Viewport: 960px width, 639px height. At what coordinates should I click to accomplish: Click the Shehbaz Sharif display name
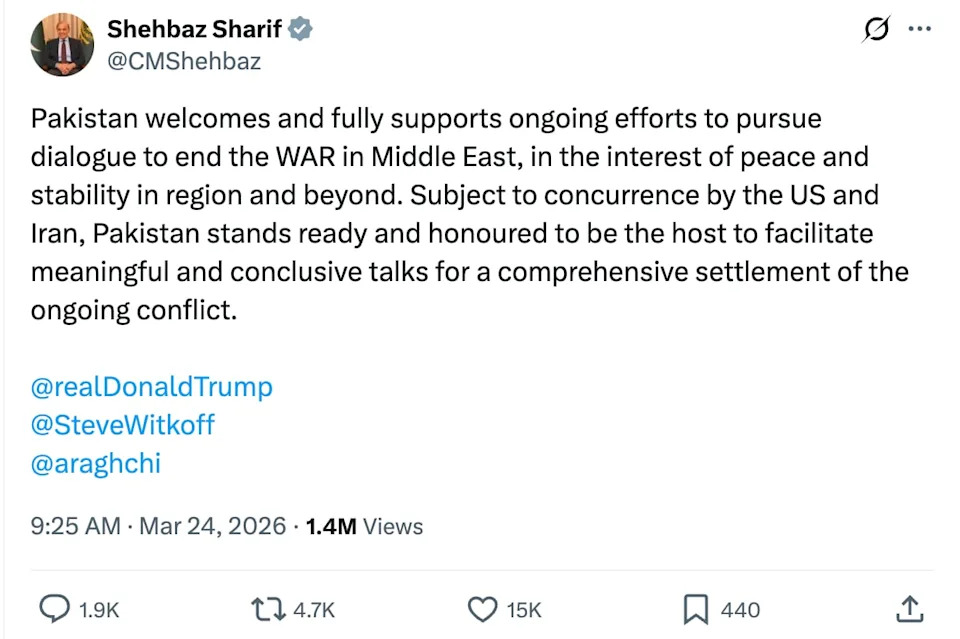[x=194, y=30]
